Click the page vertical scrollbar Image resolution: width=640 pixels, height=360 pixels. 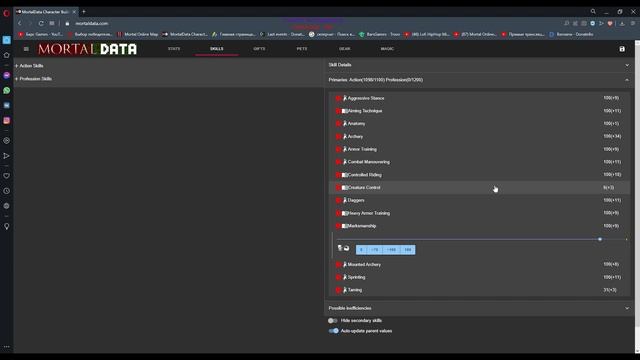(x=637, y=196)
